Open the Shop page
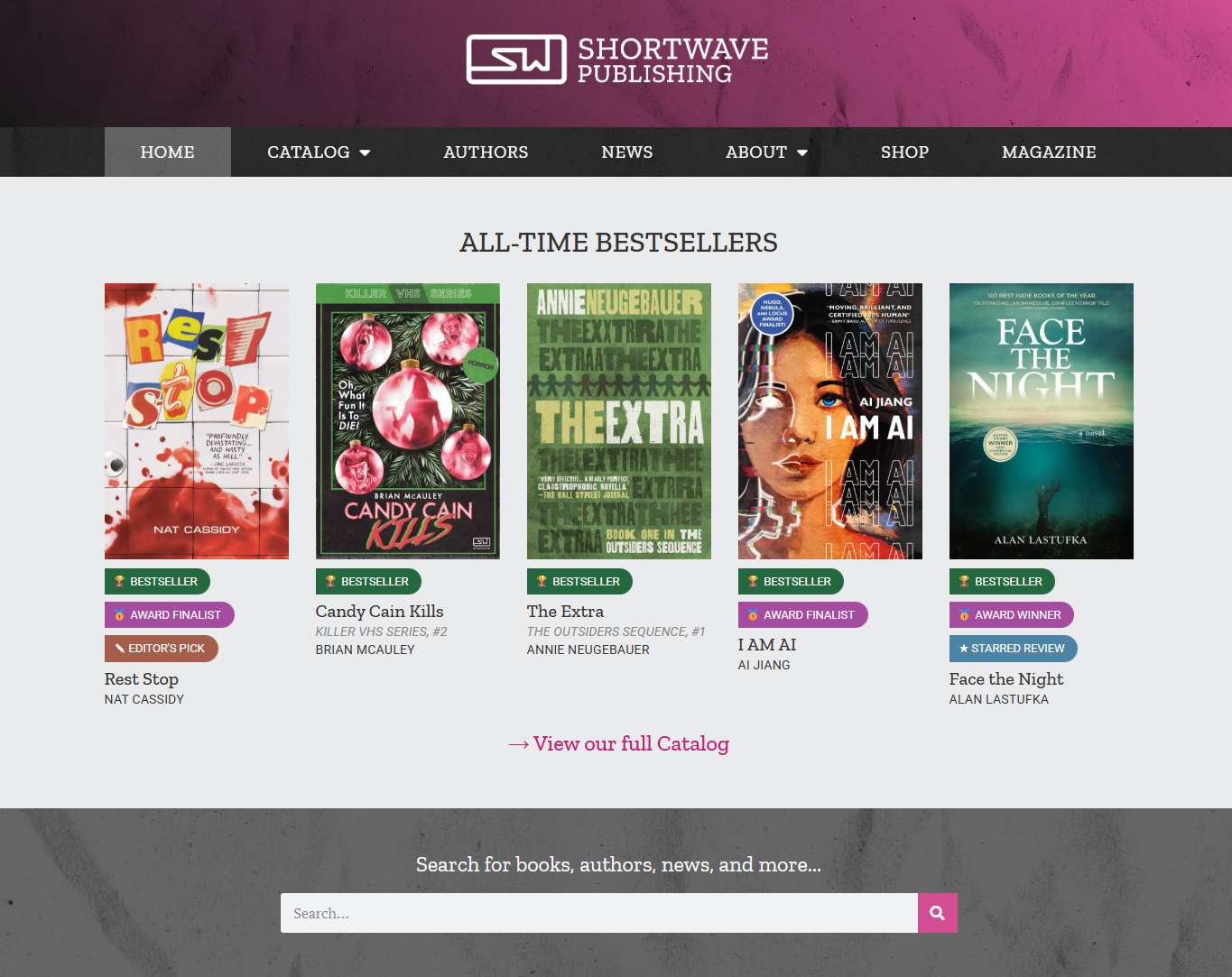The height and width of the screenshot is (977, 1232). pyautogui.click(x=904, y=152)
